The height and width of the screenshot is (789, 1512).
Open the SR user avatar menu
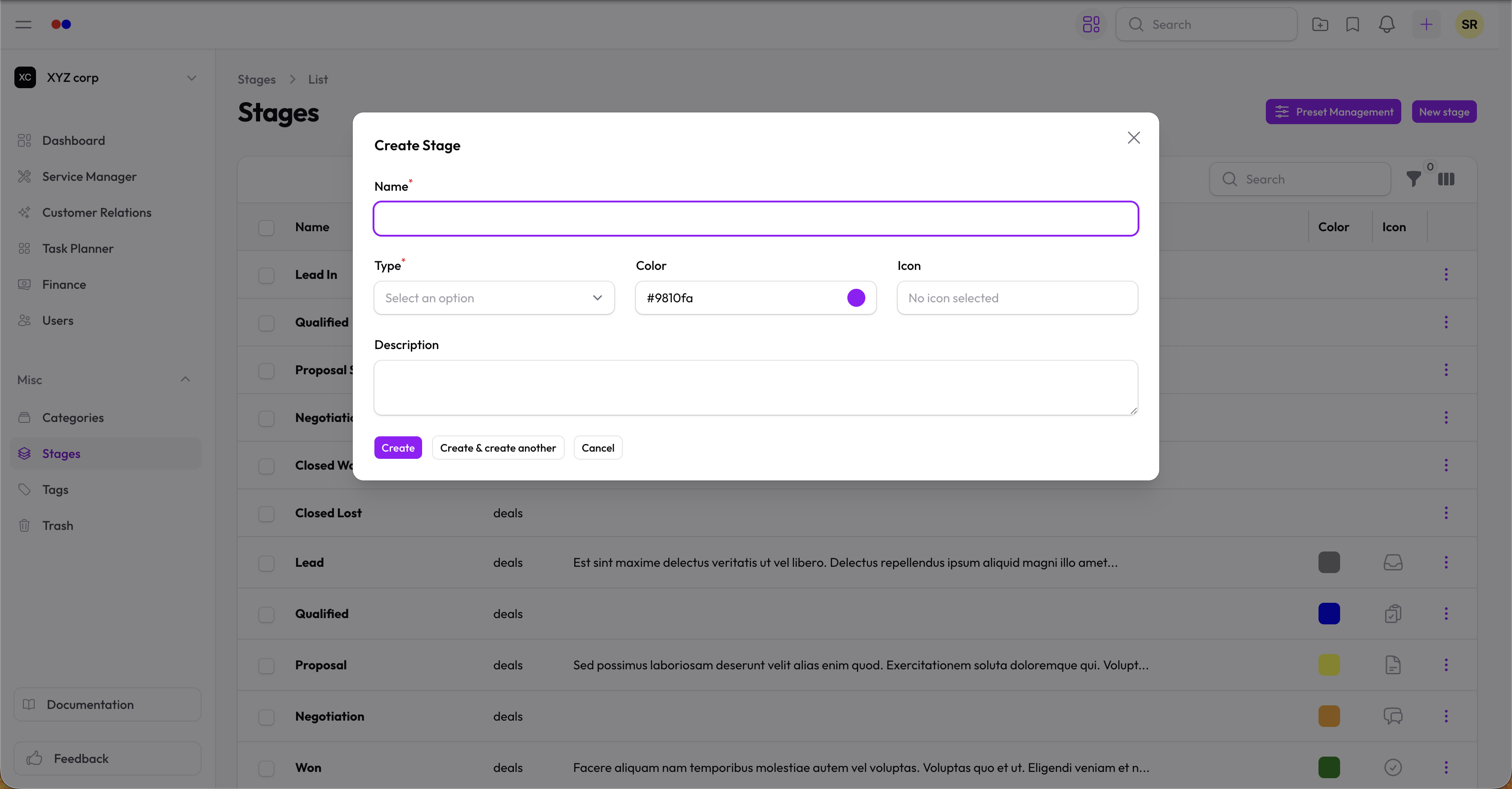point(1469,24)
